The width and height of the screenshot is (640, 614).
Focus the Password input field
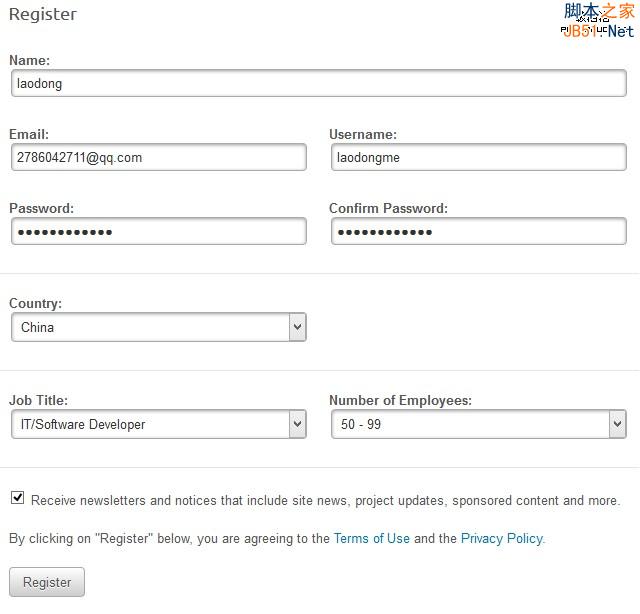pos(158,231)
